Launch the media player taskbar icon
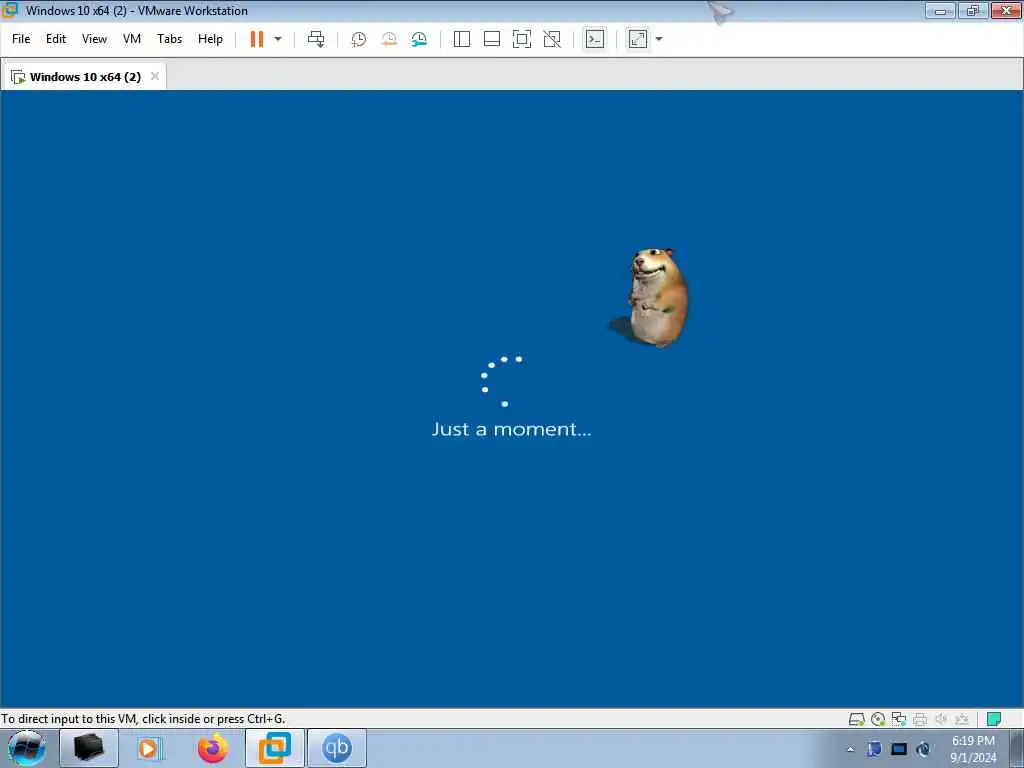Viewport: 1024px width, 768px height. tap(150, 748)
